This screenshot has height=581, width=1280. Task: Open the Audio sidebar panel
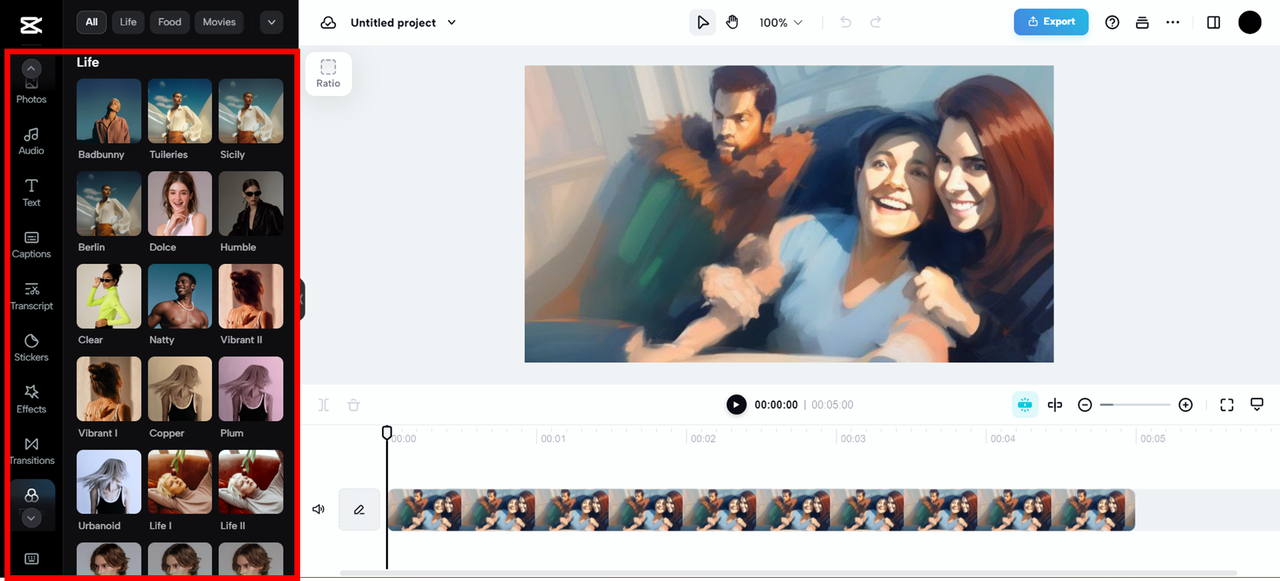[x=31, y=141]
